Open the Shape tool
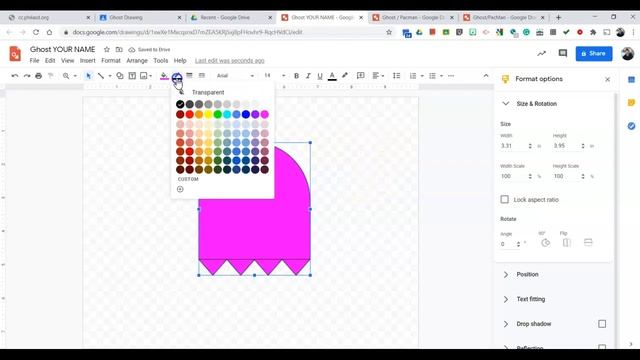Viewport: 640px width, 360px height. pos(120,76)
